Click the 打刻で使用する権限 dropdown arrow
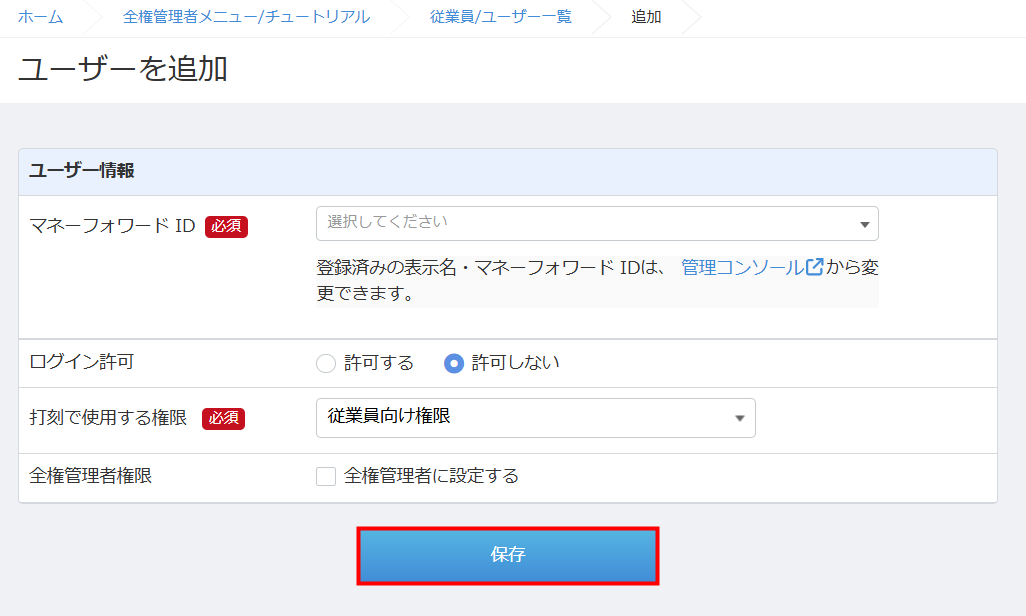Viewport: 1026px width, 616px height. (740, 418)
